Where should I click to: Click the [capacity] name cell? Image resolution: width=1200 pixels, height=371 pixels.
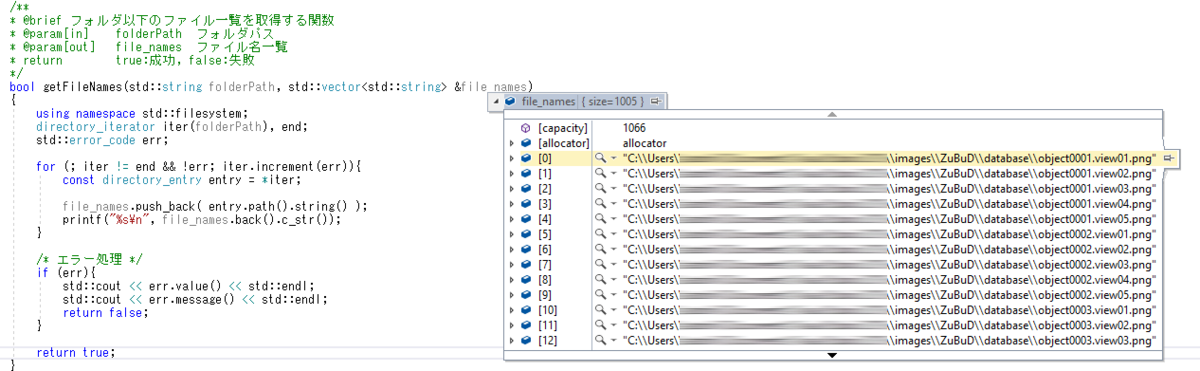click(x=562, y=128)
